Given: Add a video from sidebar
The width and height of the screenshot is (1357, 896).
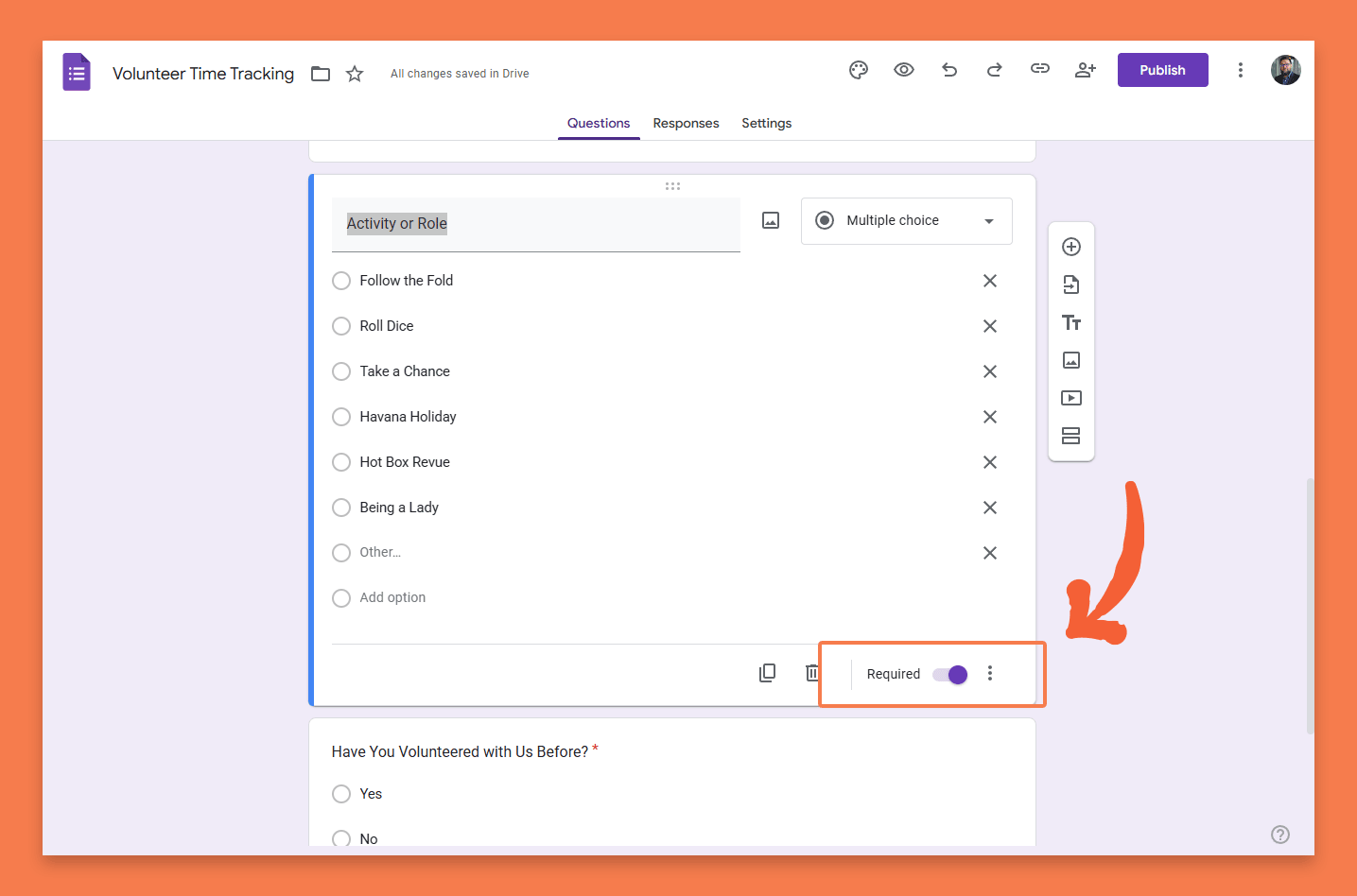Looking at the screenshot, I should pyautogui.click(x=1071, y=398).
